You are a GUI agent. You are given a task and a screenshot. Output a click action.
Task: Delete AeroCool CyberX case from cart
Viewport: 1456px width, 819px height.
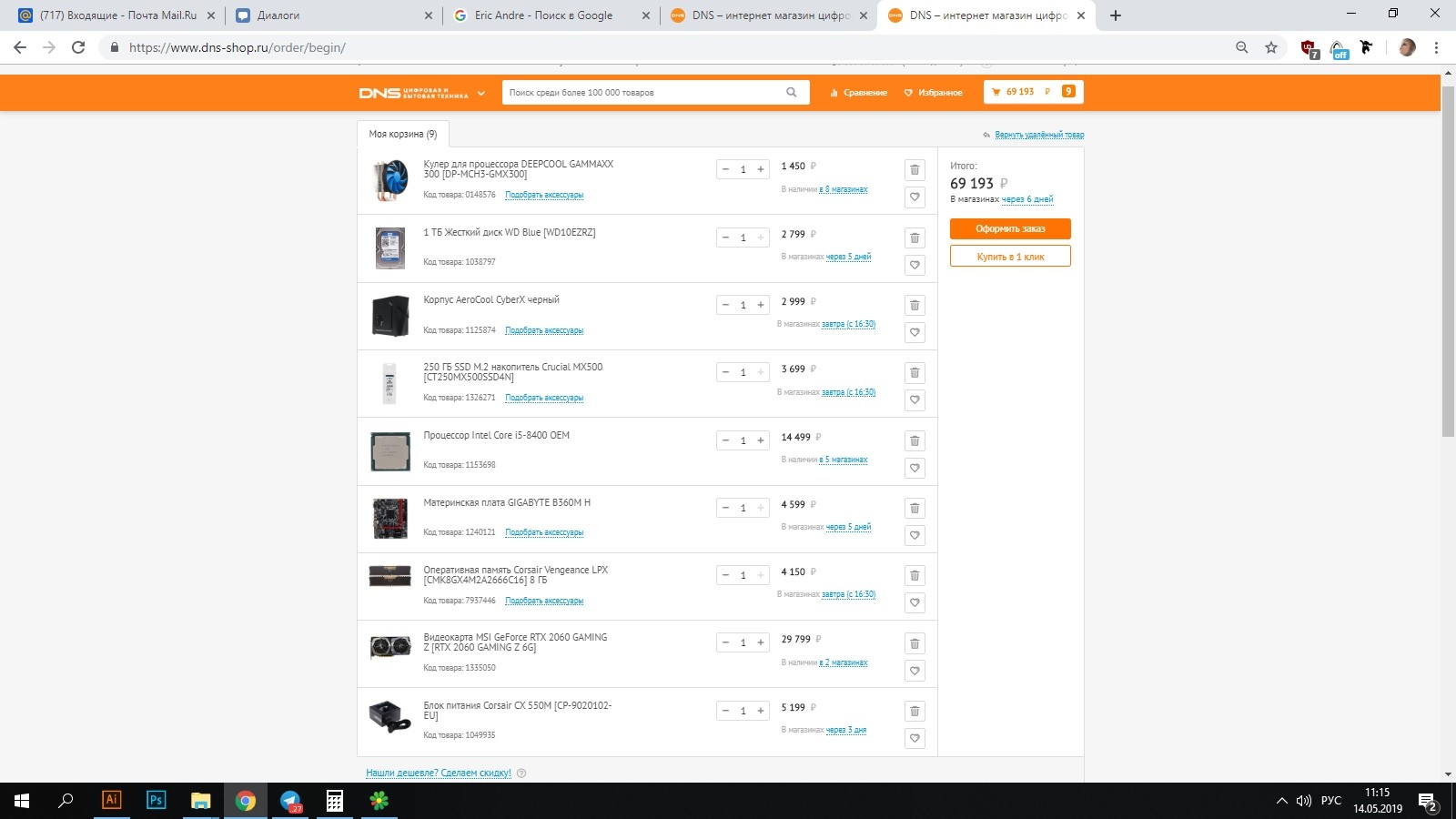click(x=915, y=306)
